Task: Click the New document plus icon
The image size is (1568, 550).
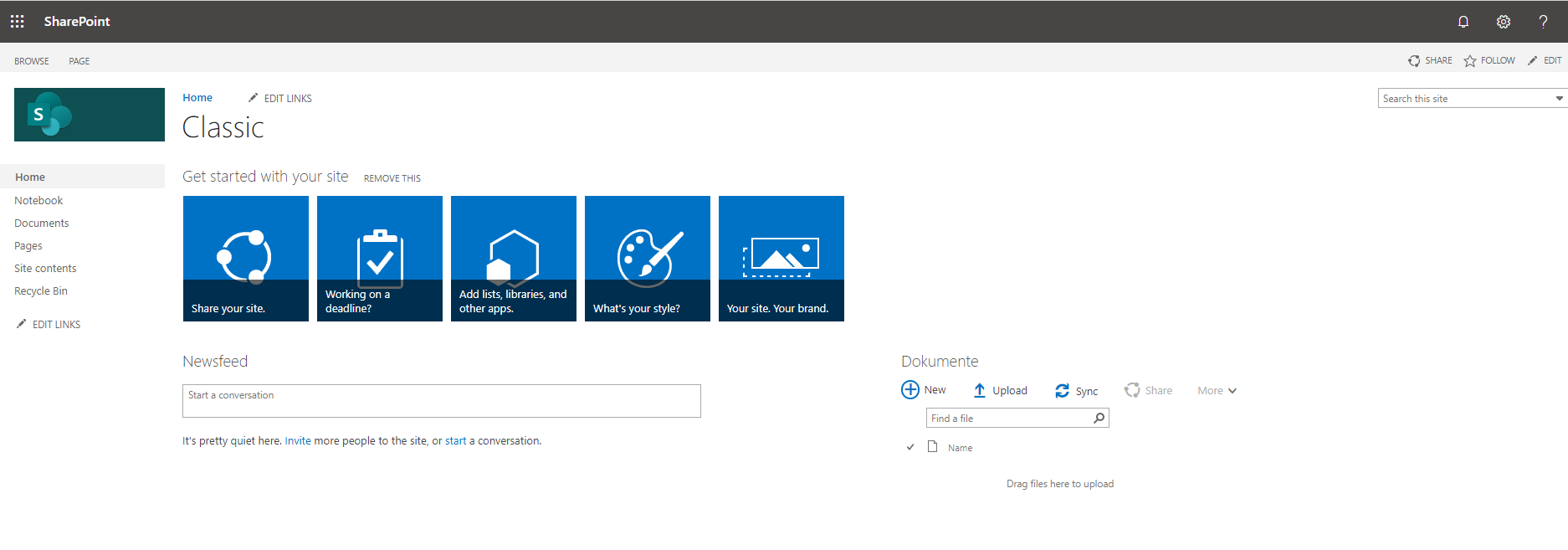Action: (x=910, y=390)
